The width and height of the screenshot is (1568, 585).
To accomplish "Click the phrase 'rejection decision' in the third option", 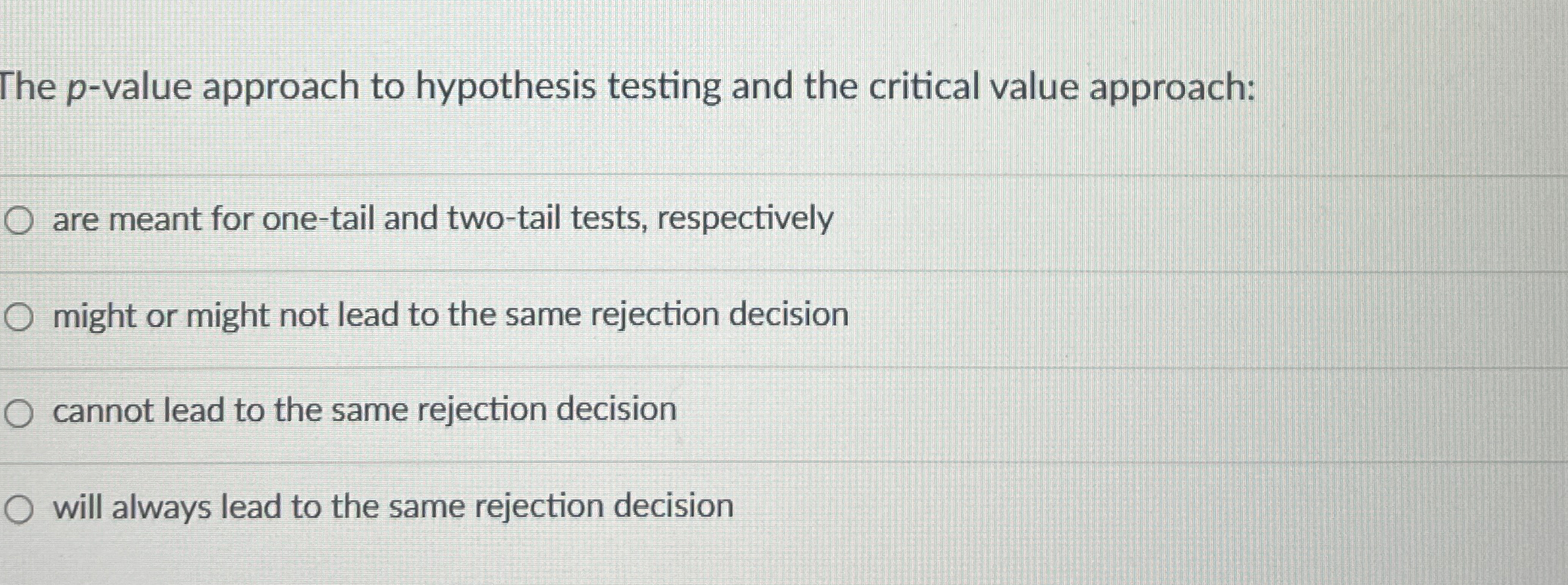I will [x=547, y=409].
